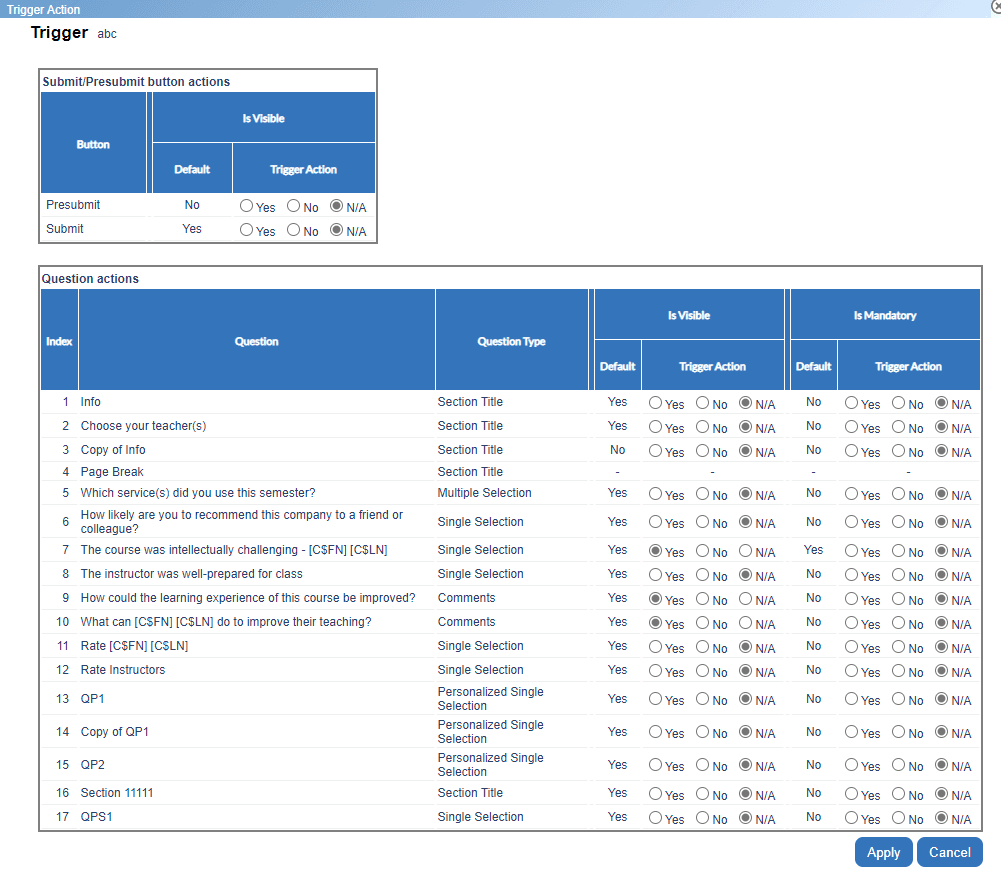Set Section 11111 Is Visible to No

click(x=703, y=794)
